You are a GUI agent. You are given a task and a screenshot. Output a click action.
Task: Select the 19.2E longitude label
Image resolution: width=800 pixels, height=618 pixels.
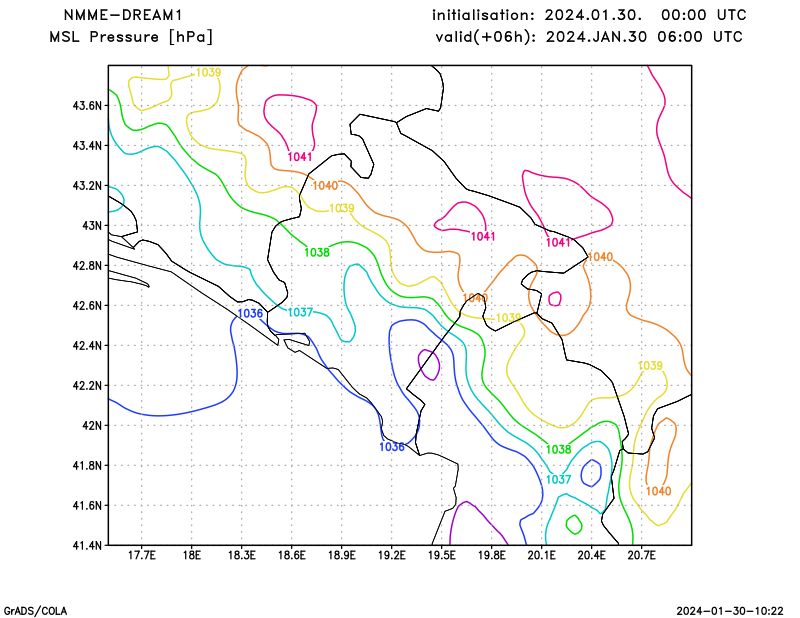[391, 556]
